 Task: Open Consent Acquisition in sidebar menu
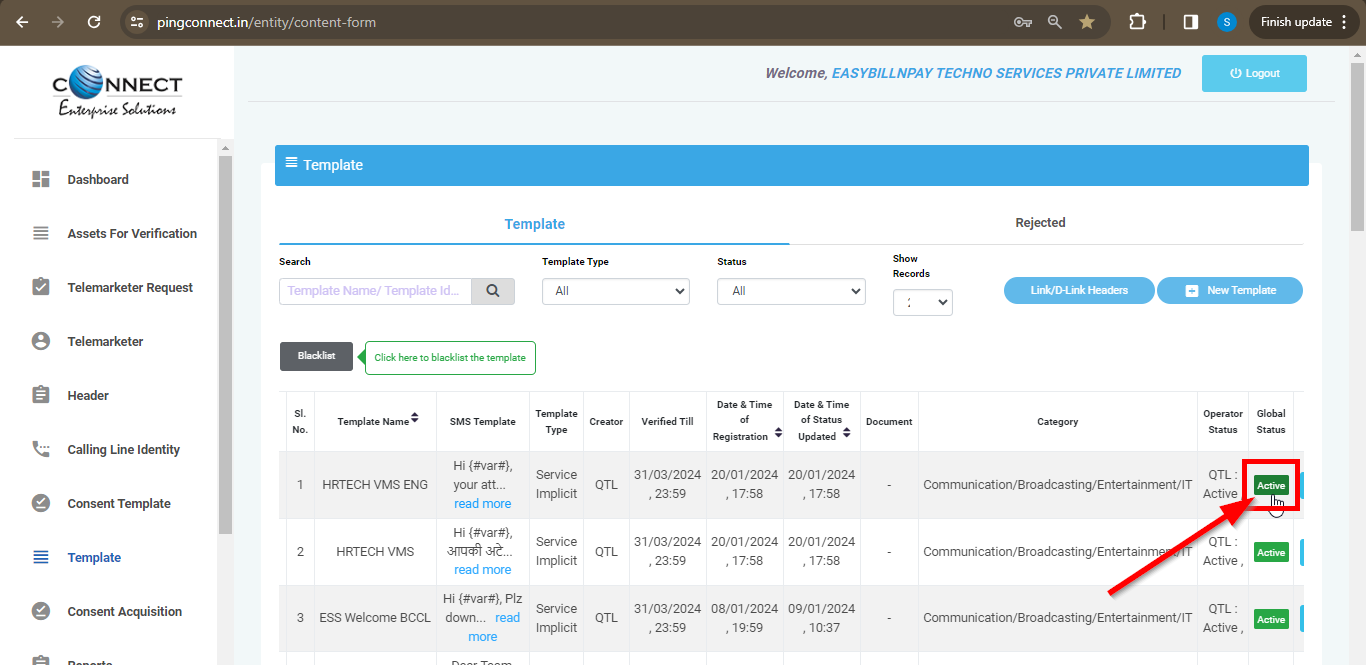pyautogui.click(x=124, y=611)
